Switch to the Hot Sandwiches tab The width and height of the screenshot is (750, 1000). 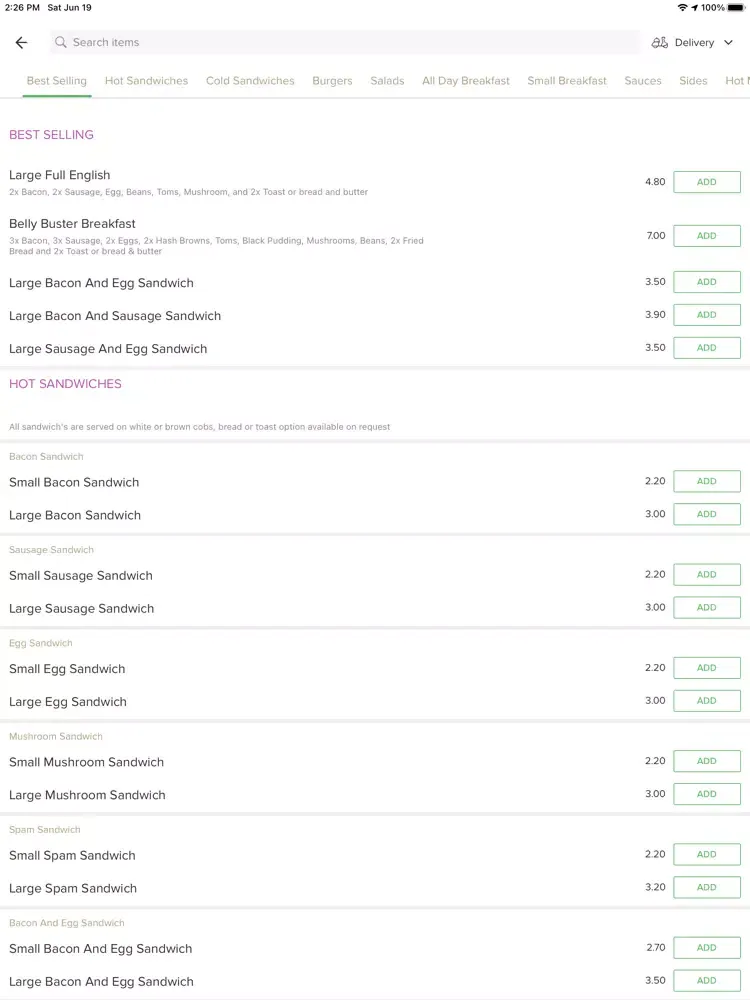[146, 81]
